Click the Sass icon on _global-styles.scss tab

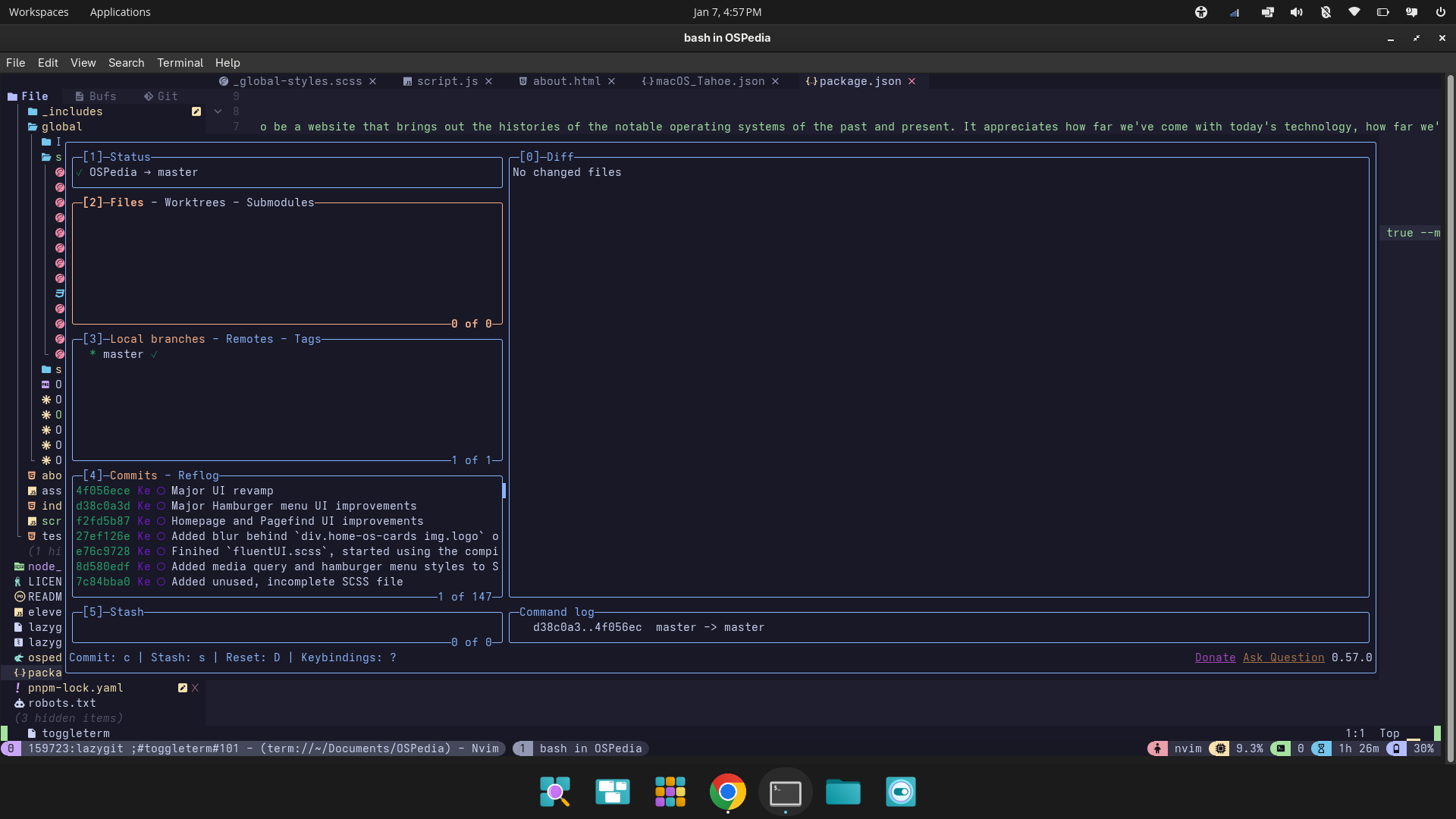[x=224, y=81]
